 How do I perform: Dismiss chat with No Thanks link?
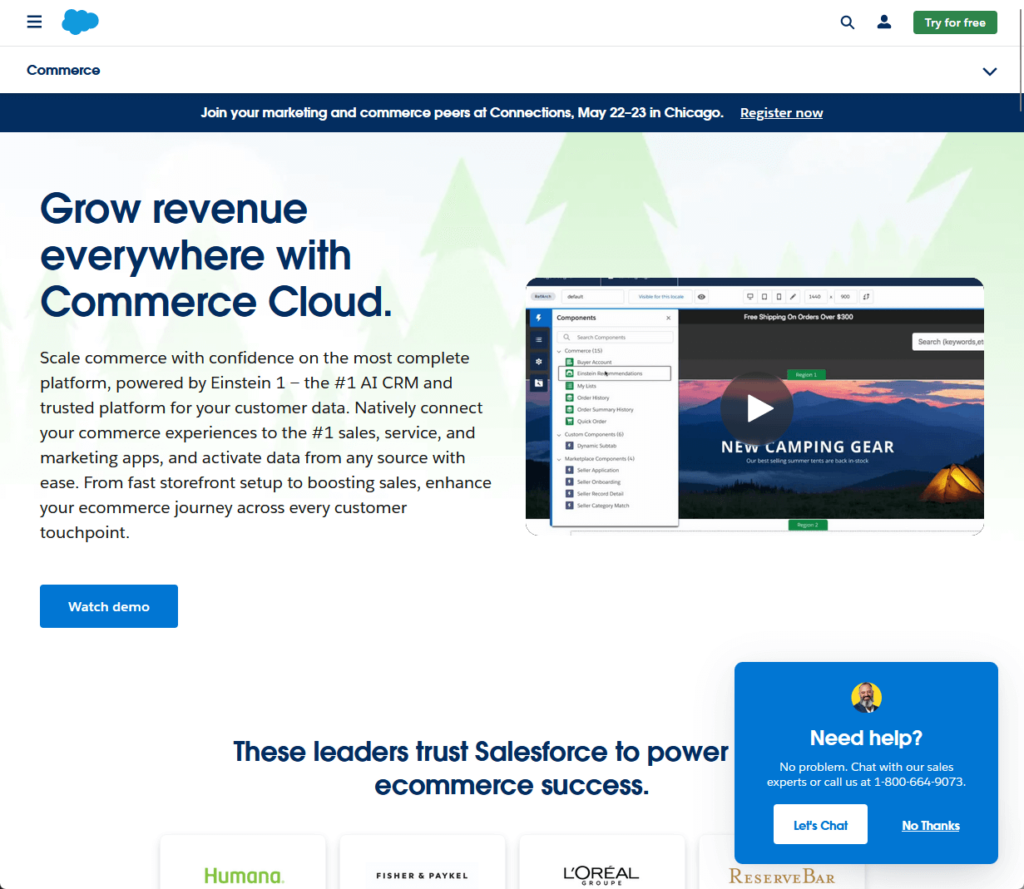click(930, 826)
